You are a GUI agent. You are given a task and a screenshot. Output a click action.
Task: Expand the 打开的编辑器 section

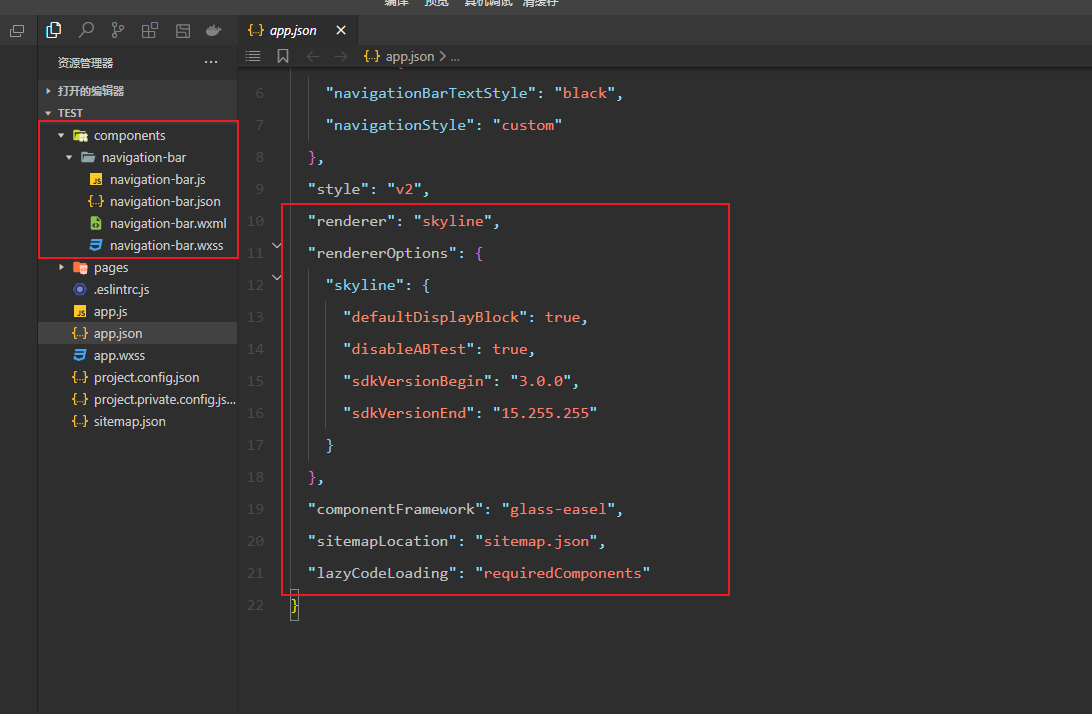137,91
